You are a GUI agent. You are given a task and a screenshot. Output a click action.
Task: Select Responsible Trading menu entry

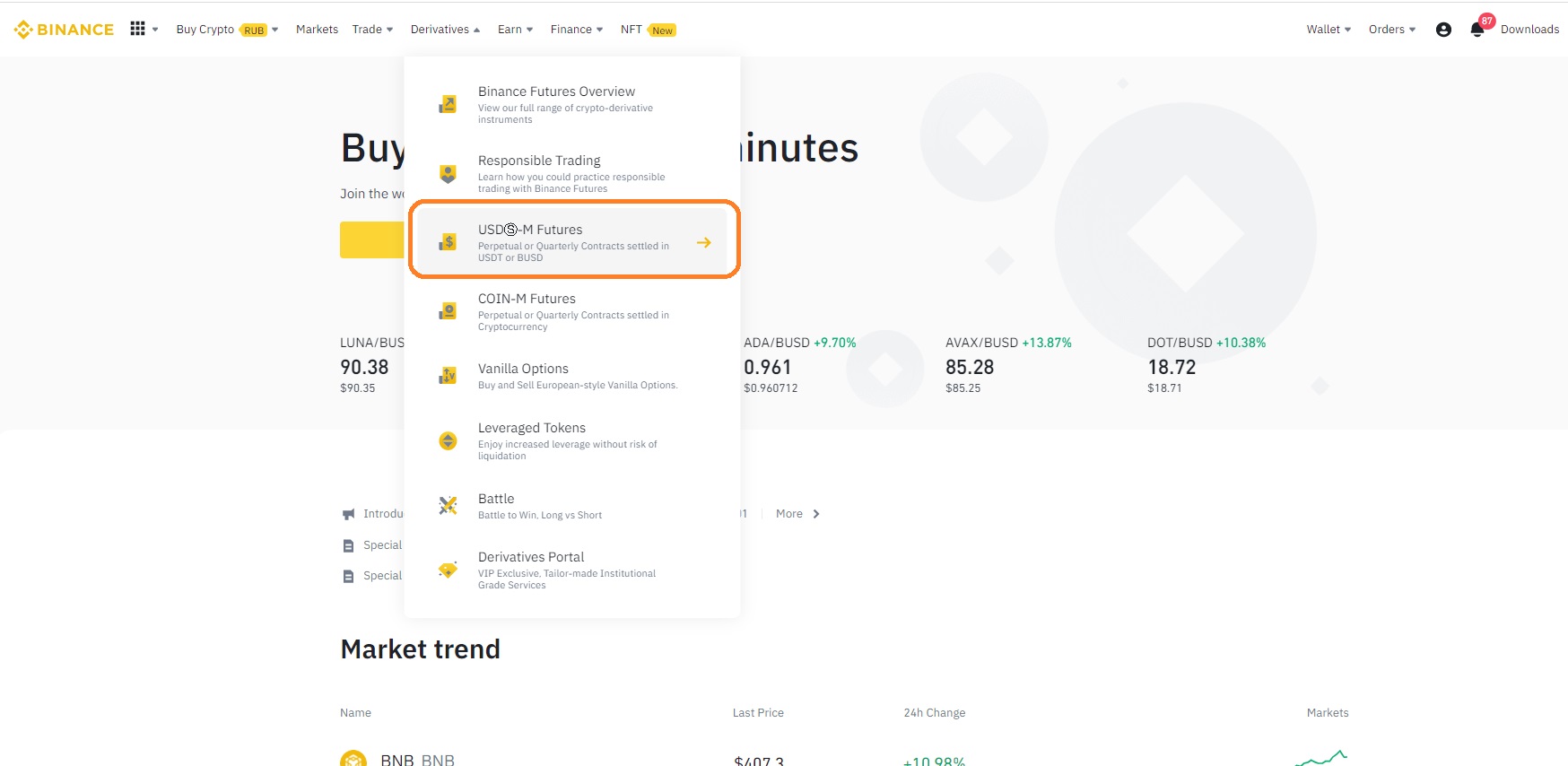click(x=572, y=174)
